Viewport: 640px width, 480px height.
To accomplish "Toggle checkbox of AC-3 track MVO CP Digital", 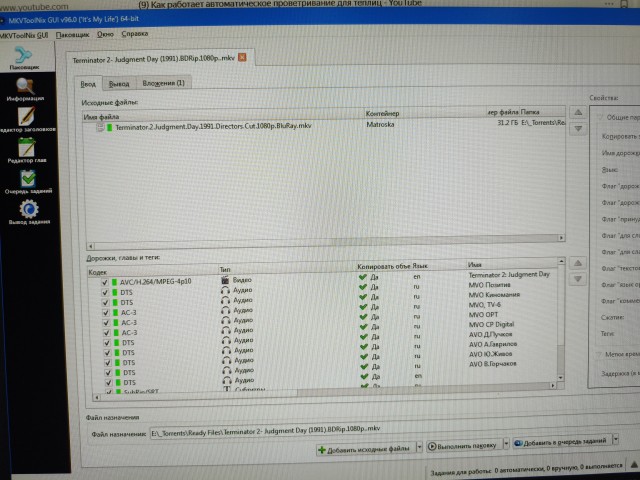I will (x=107, y=333).
